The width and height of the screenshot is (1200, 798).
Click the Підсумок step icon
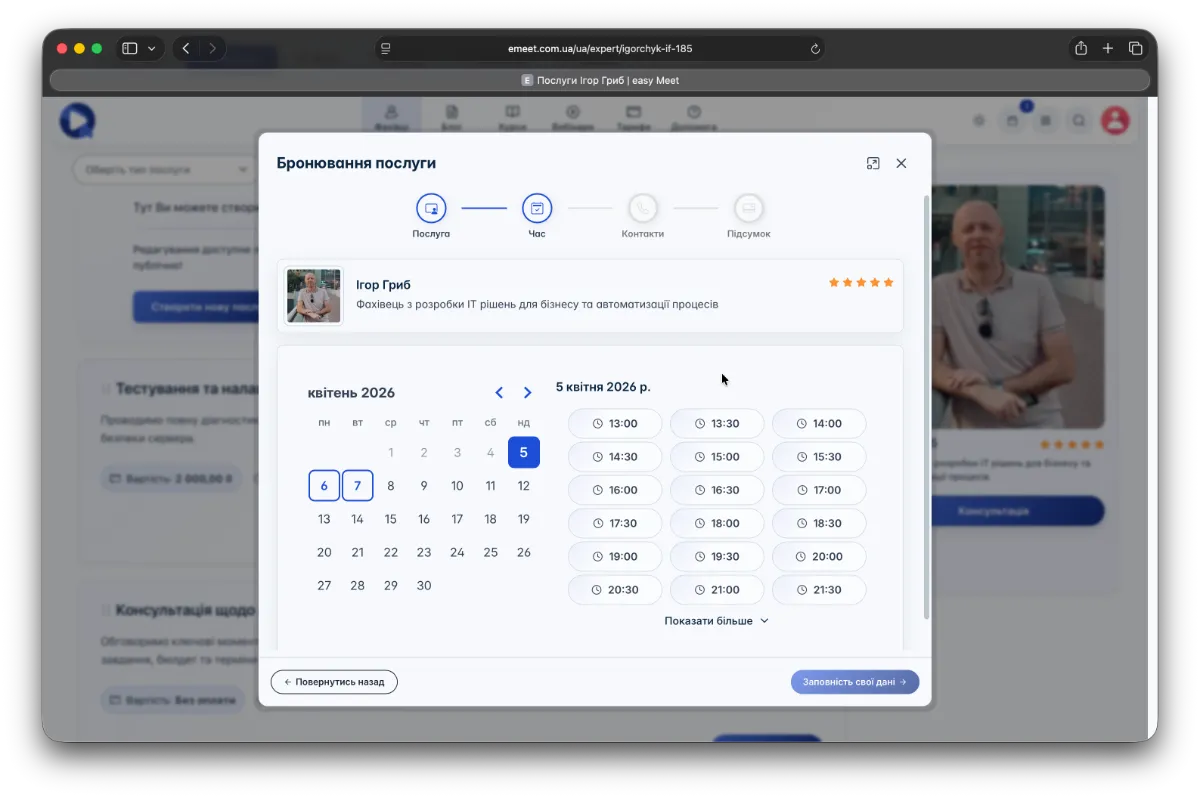click(748, 208)
